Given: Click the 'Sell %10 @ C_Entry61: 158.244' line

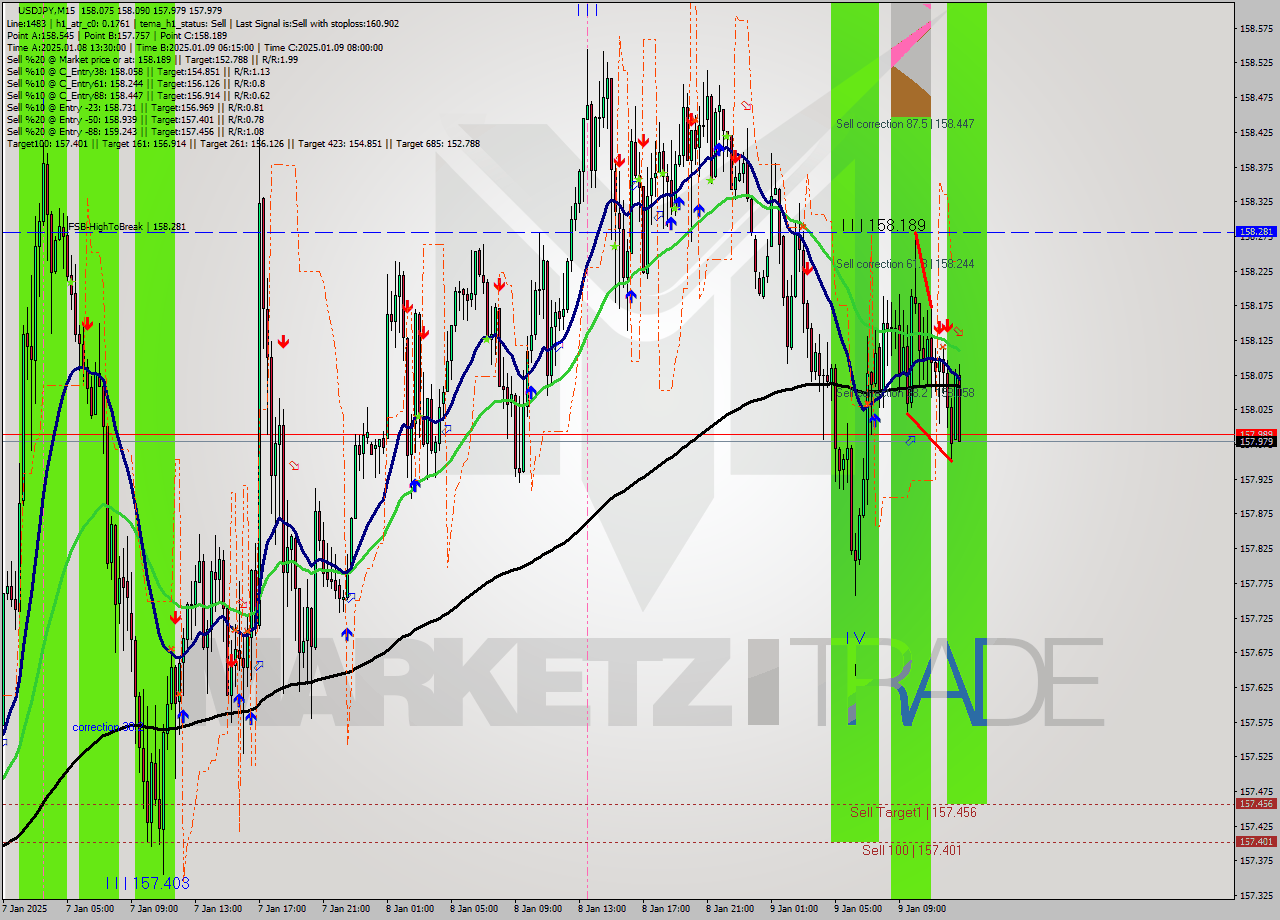Looking at the screenshot, I should coord(136,83).
